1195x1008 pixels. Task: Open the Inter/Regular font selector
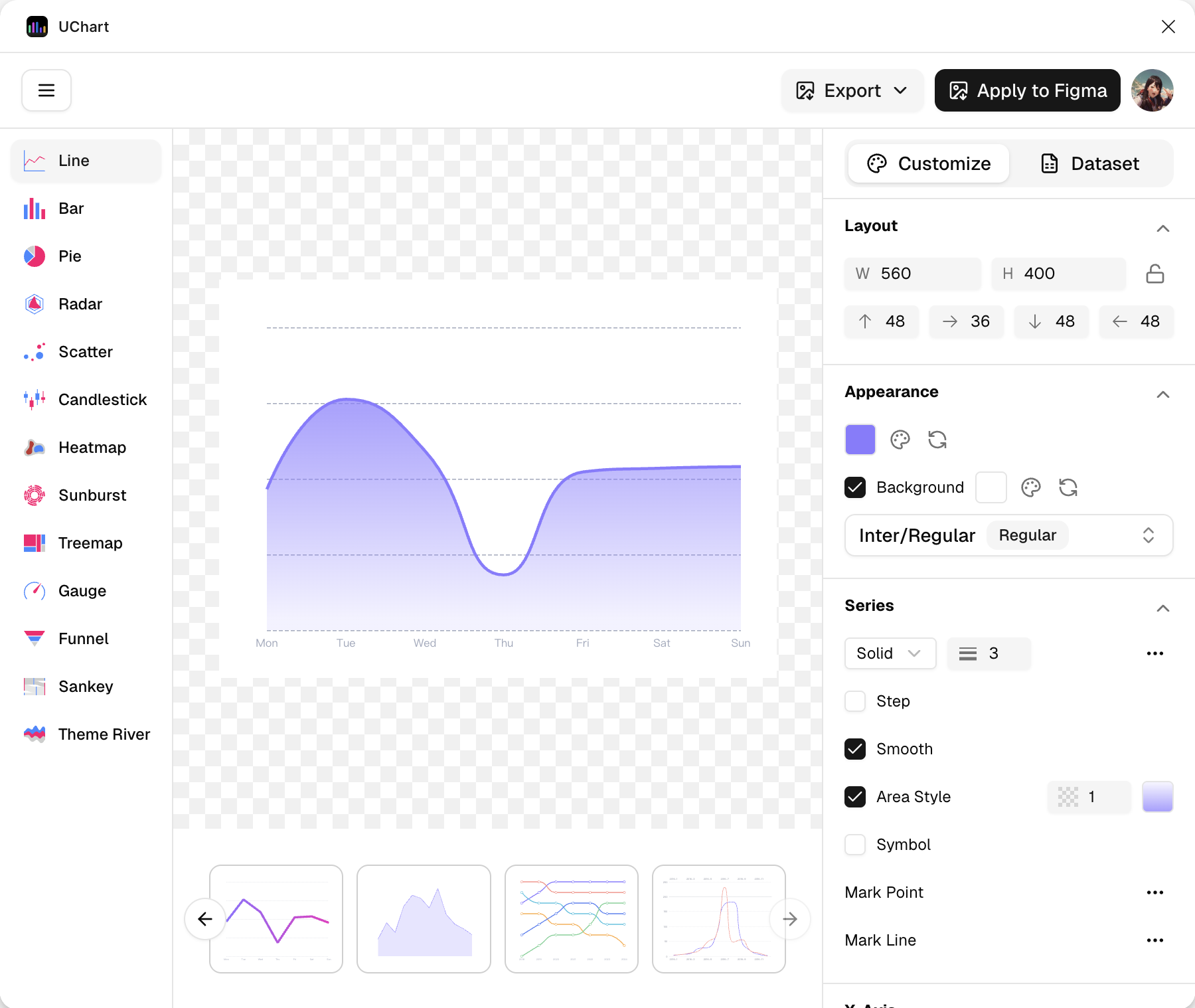point(1008,535)
